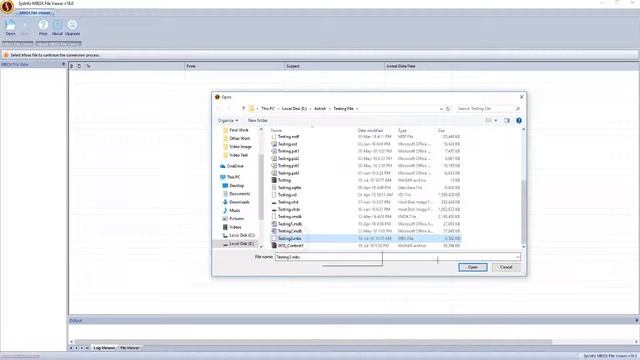Select the Downloads arrow icon in tree

click(225, 202)
